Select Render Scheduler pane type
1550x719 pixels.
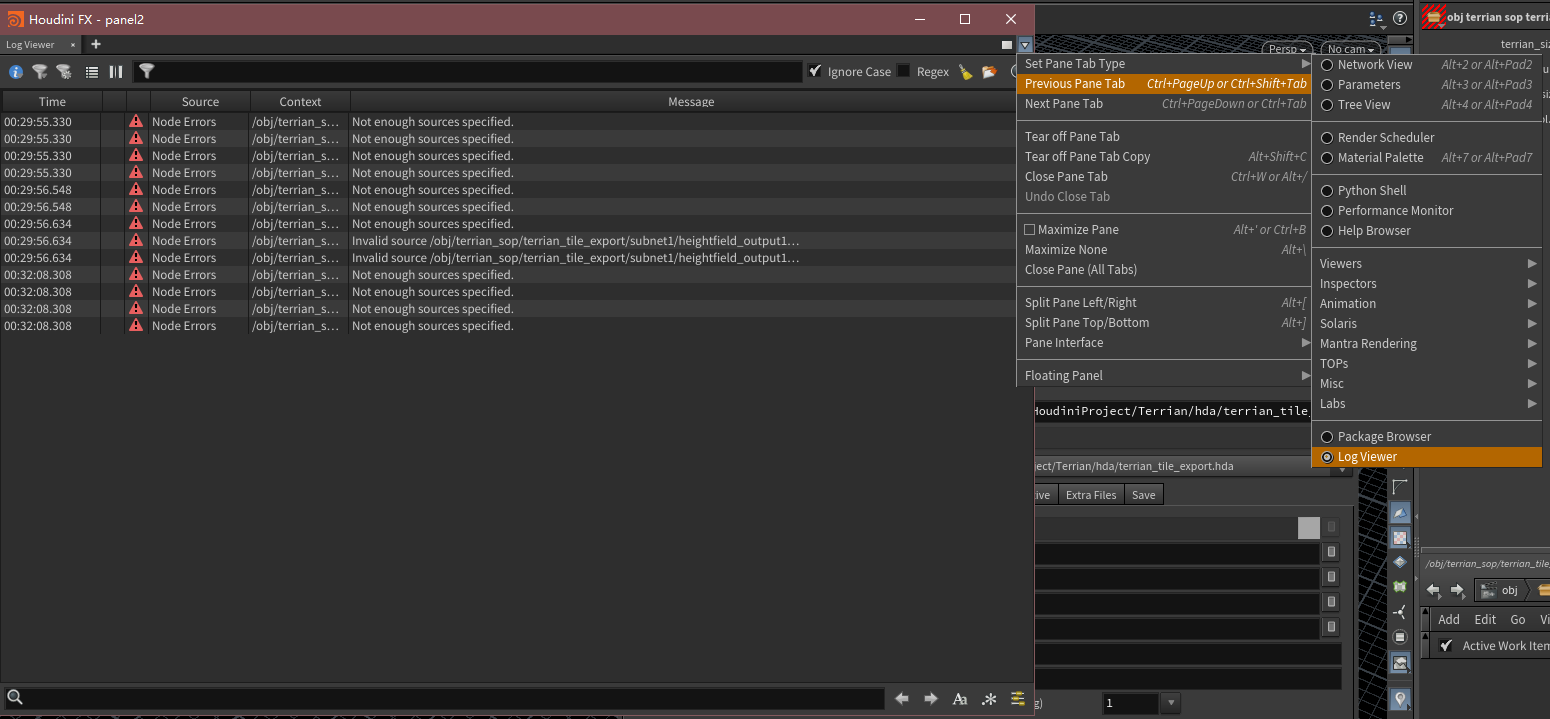point(1427,138)
